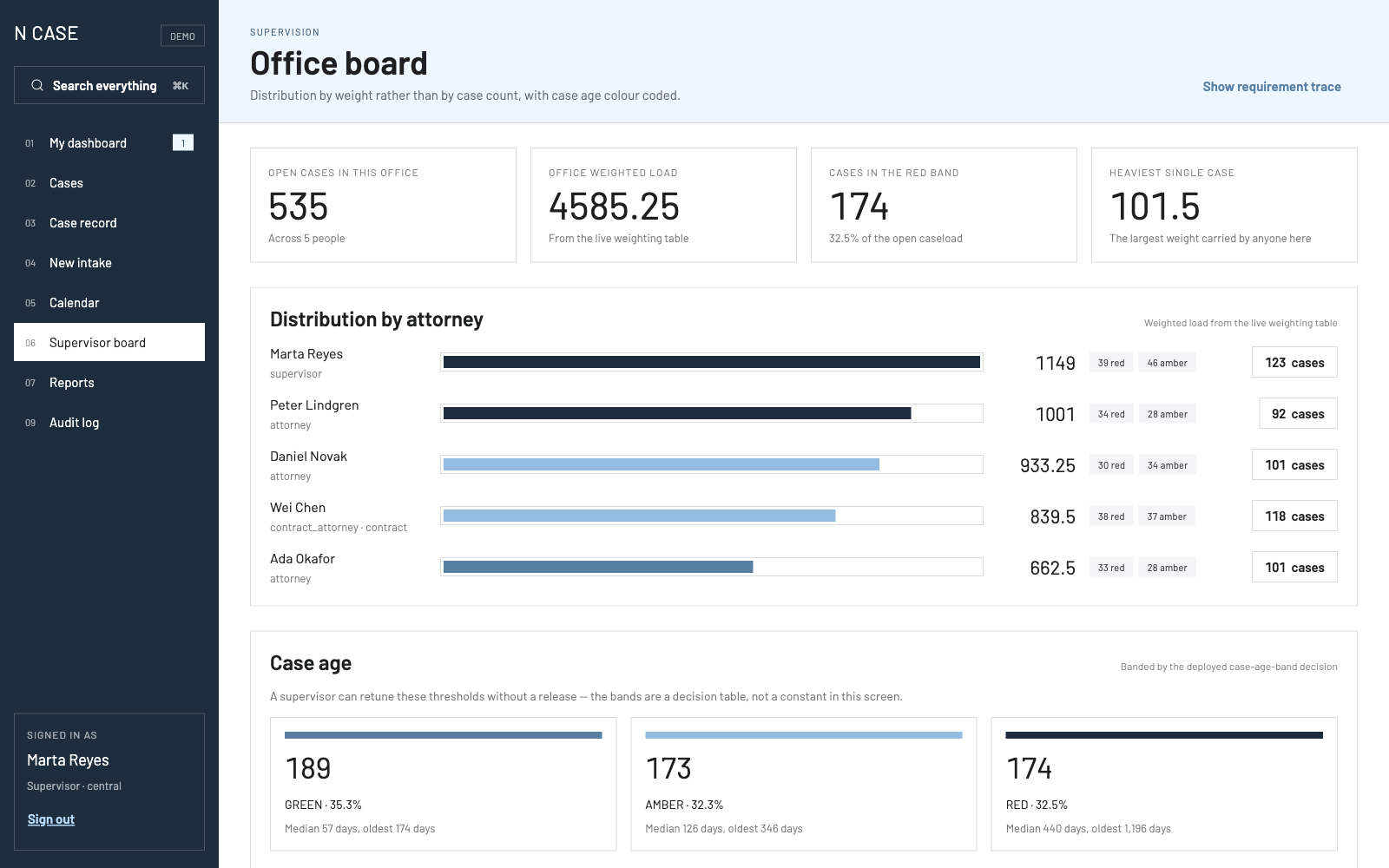
Task: Click the DEMO badge beside N CASE
Action: [x=182, y=36]
